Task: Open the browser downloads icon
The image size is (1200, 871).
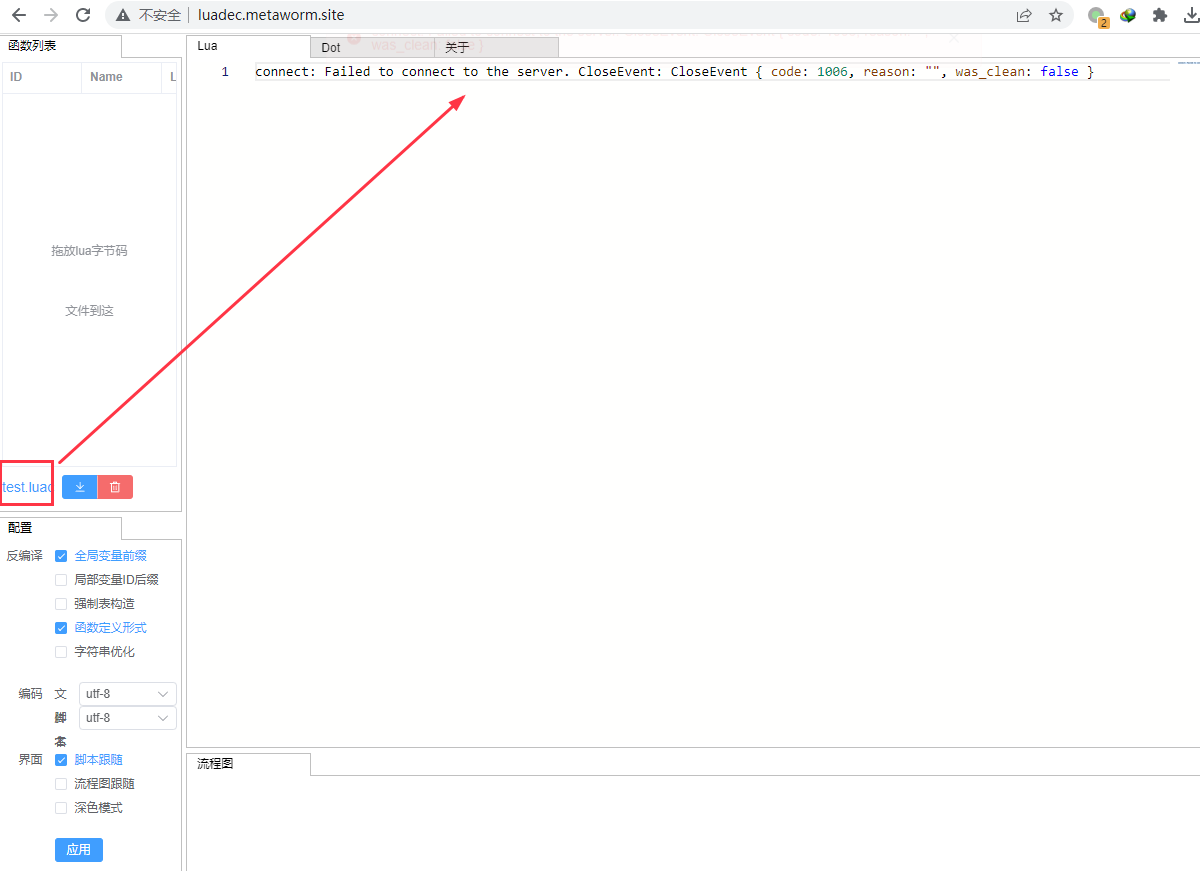Action: pos(1191,15)
